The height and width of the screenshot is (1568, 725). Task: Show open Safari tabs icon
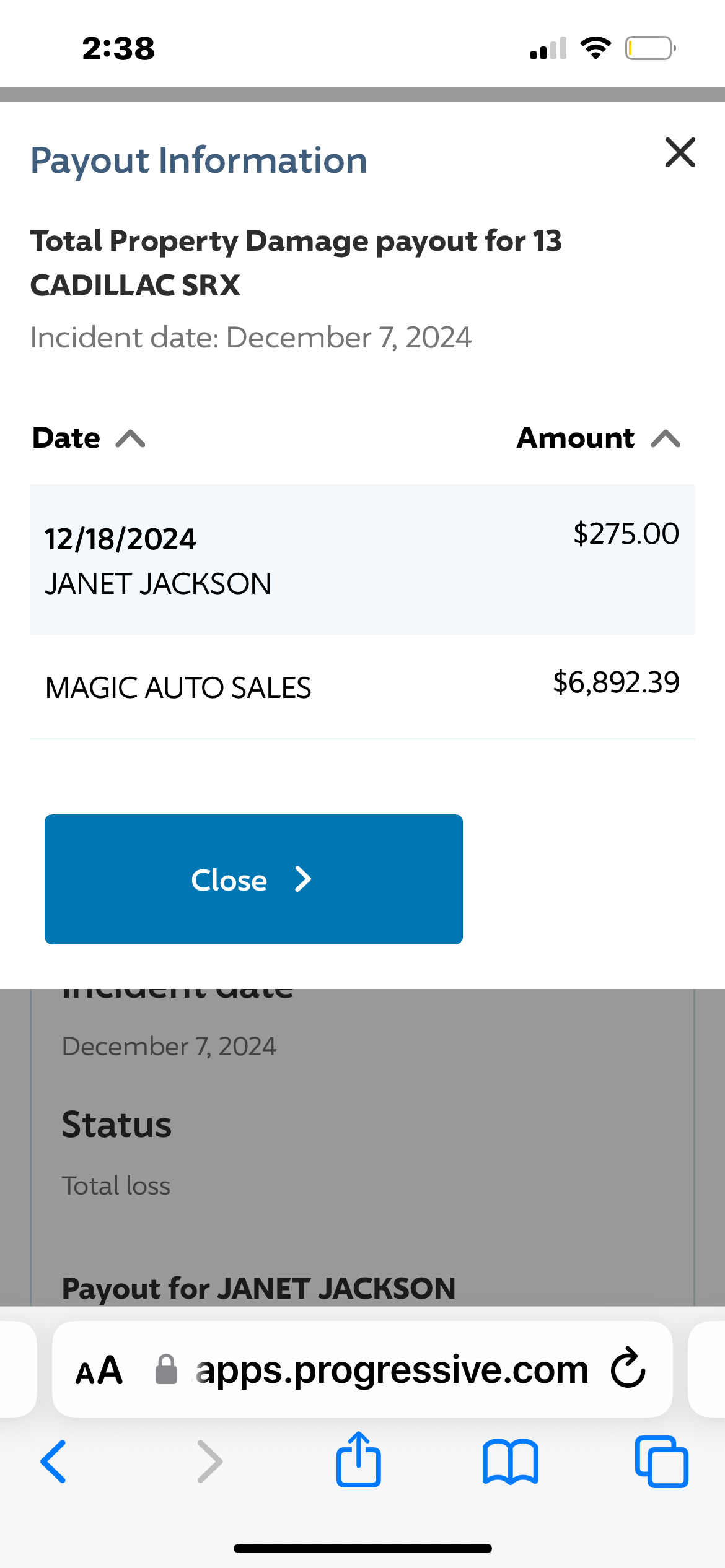click(661, 1461)
